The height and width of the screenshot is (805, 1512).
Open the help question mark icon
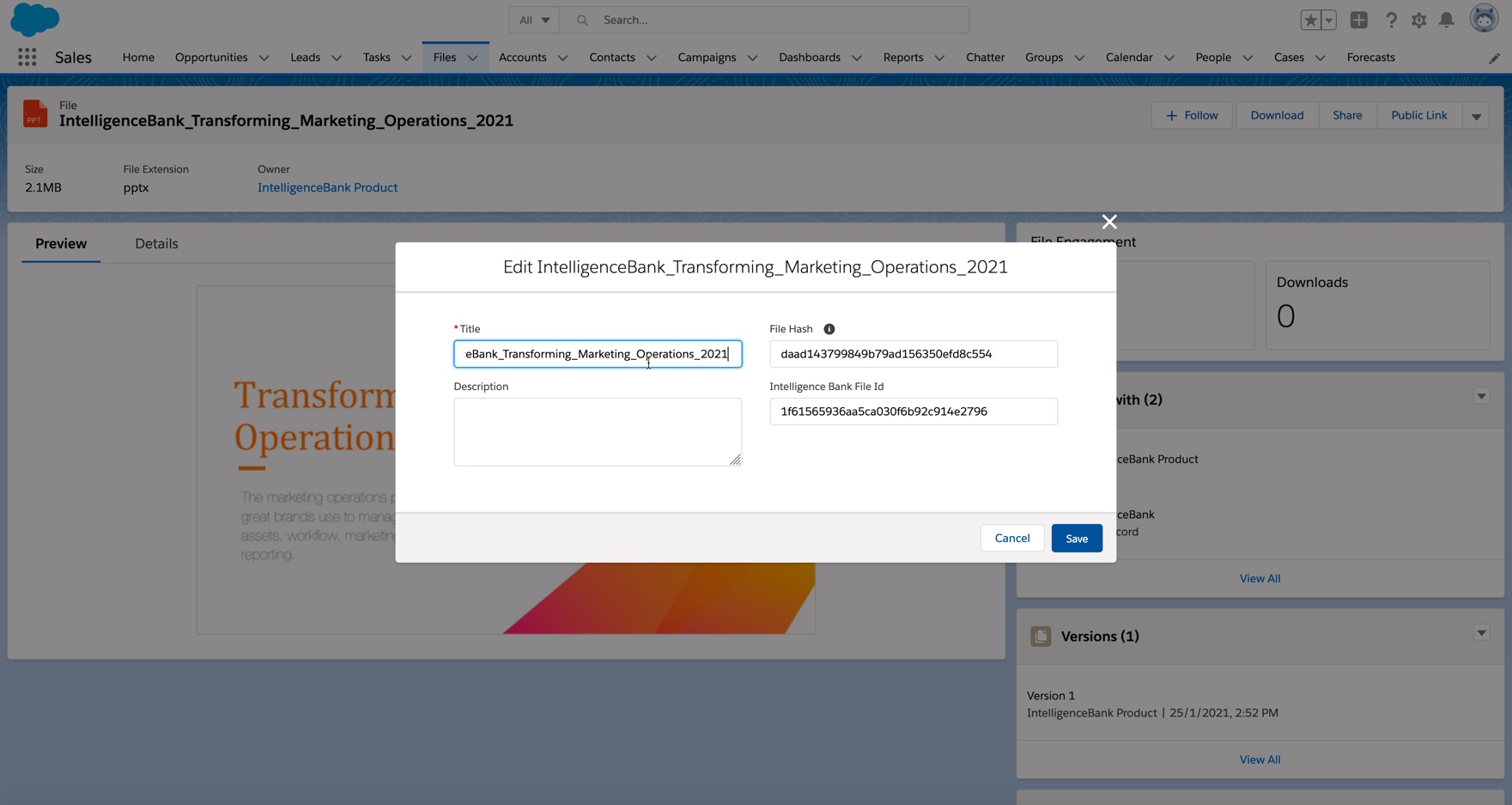1391,20
